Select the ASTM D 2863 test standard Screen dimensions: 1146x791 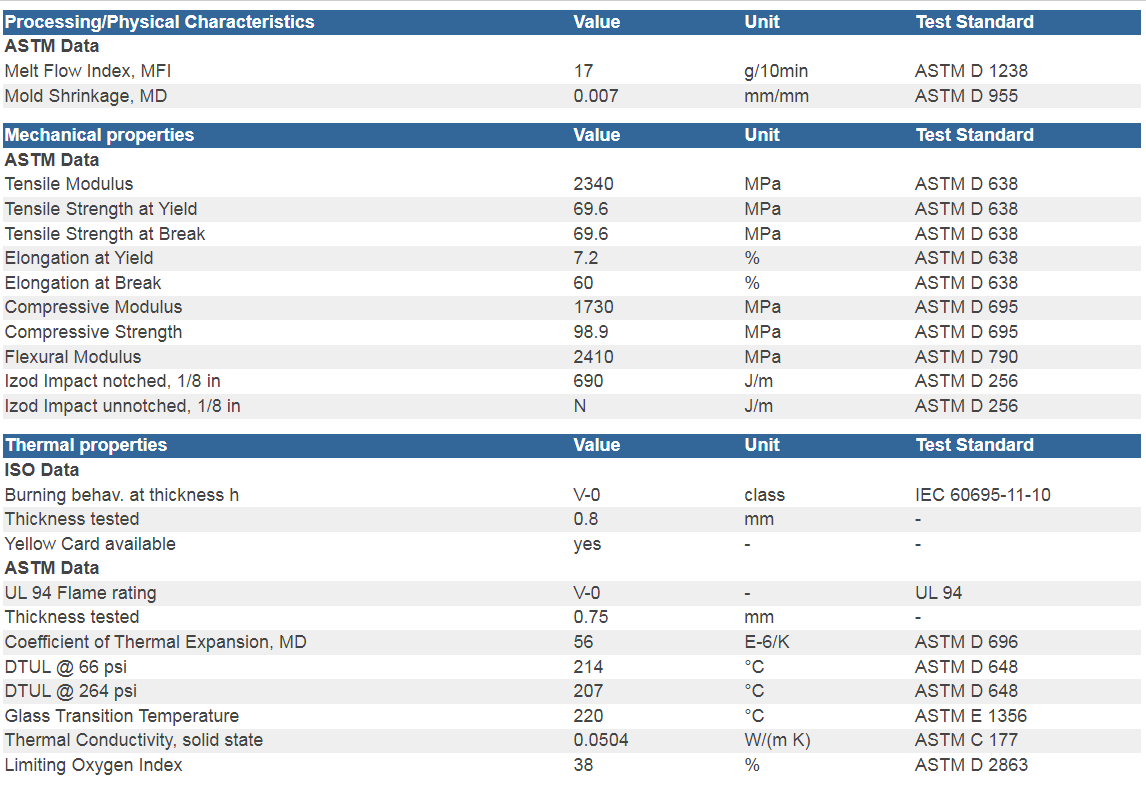click(971, 765)
